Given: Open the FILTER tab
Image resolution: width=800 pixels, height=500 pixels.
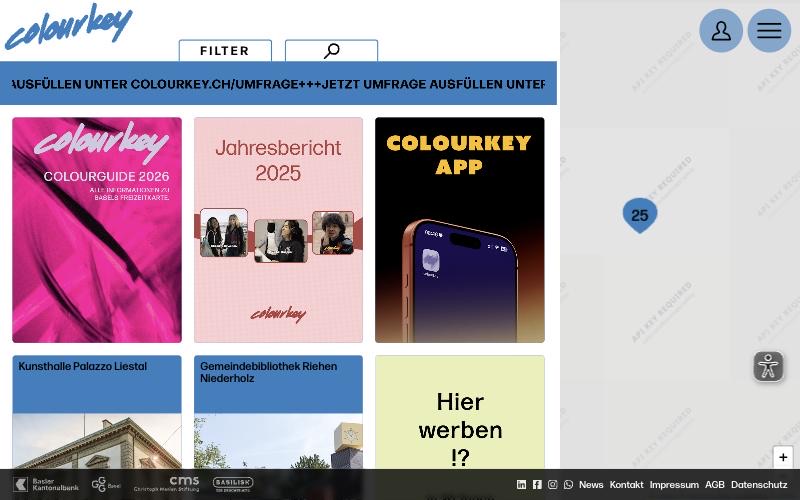Looking at the screenshot, I should [225, 51].
